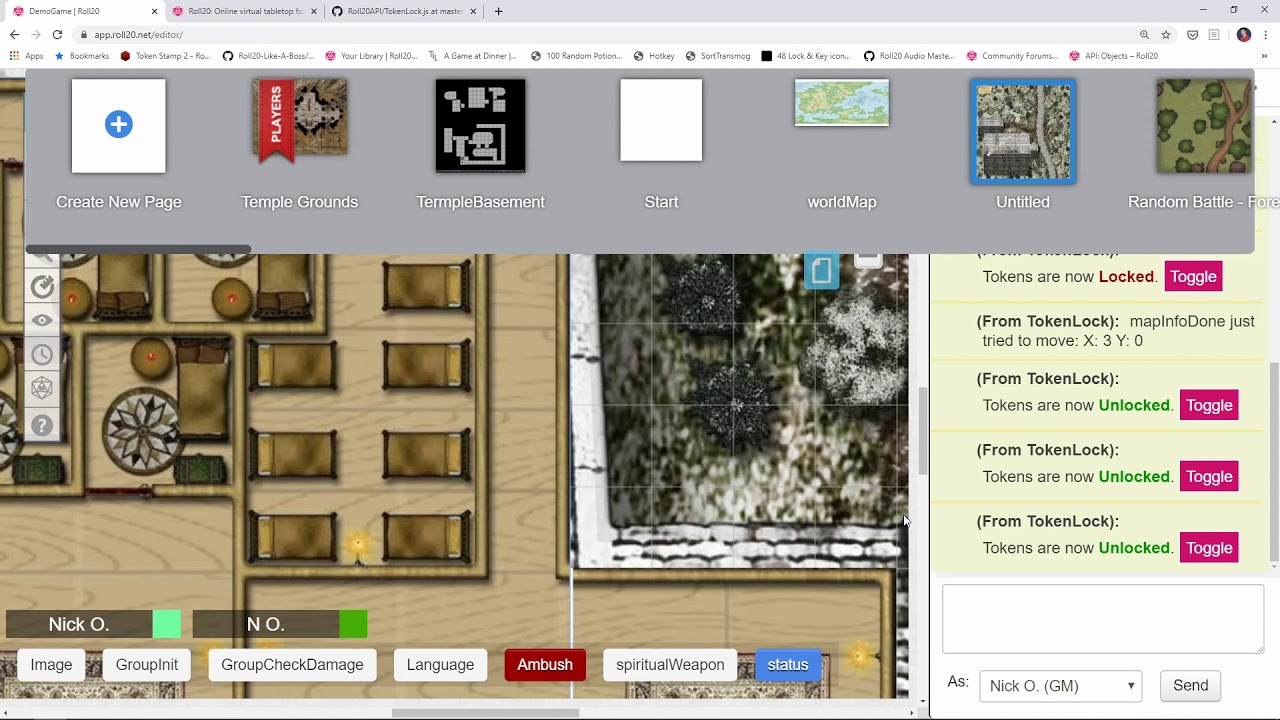
Task: Open the shield extension icon
Action: click(1193, 34)
